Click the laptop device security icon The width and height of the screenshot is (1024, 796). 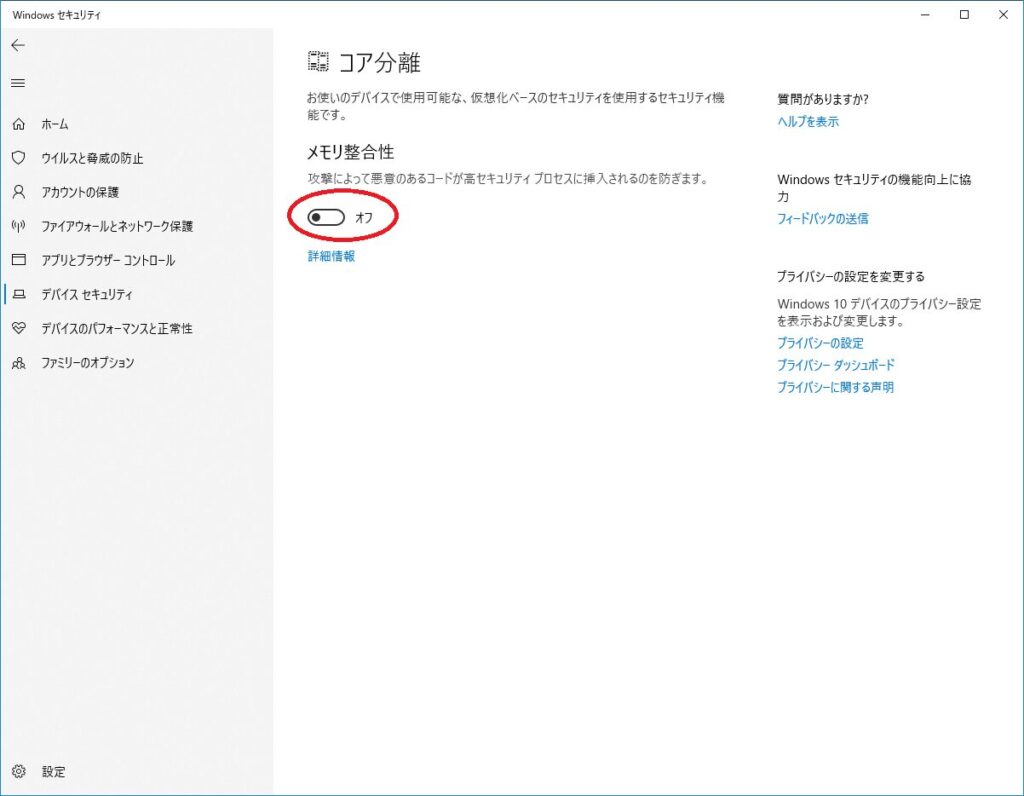point(19,294)
